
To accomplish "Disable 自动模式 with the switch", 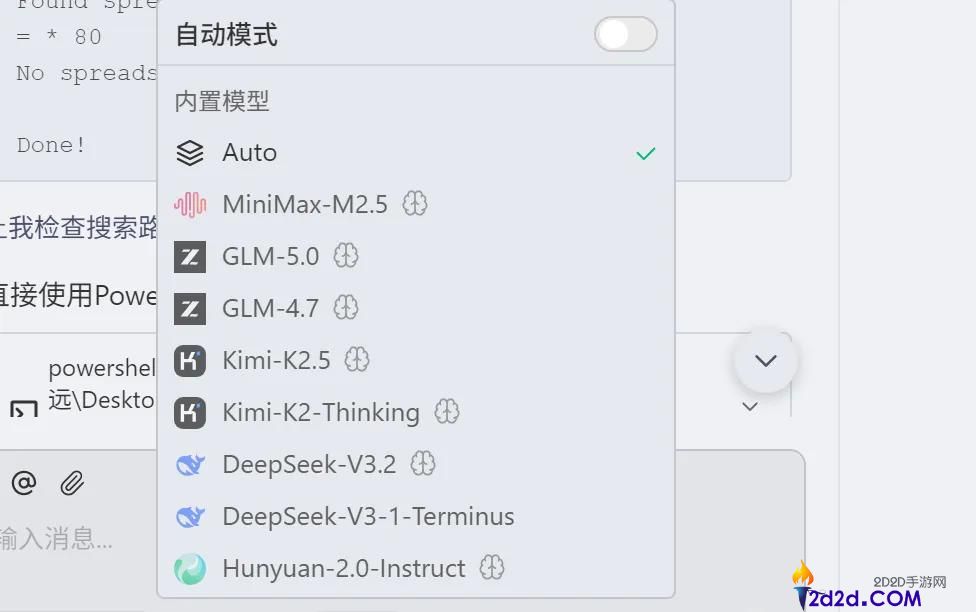I will coord(625,34).
